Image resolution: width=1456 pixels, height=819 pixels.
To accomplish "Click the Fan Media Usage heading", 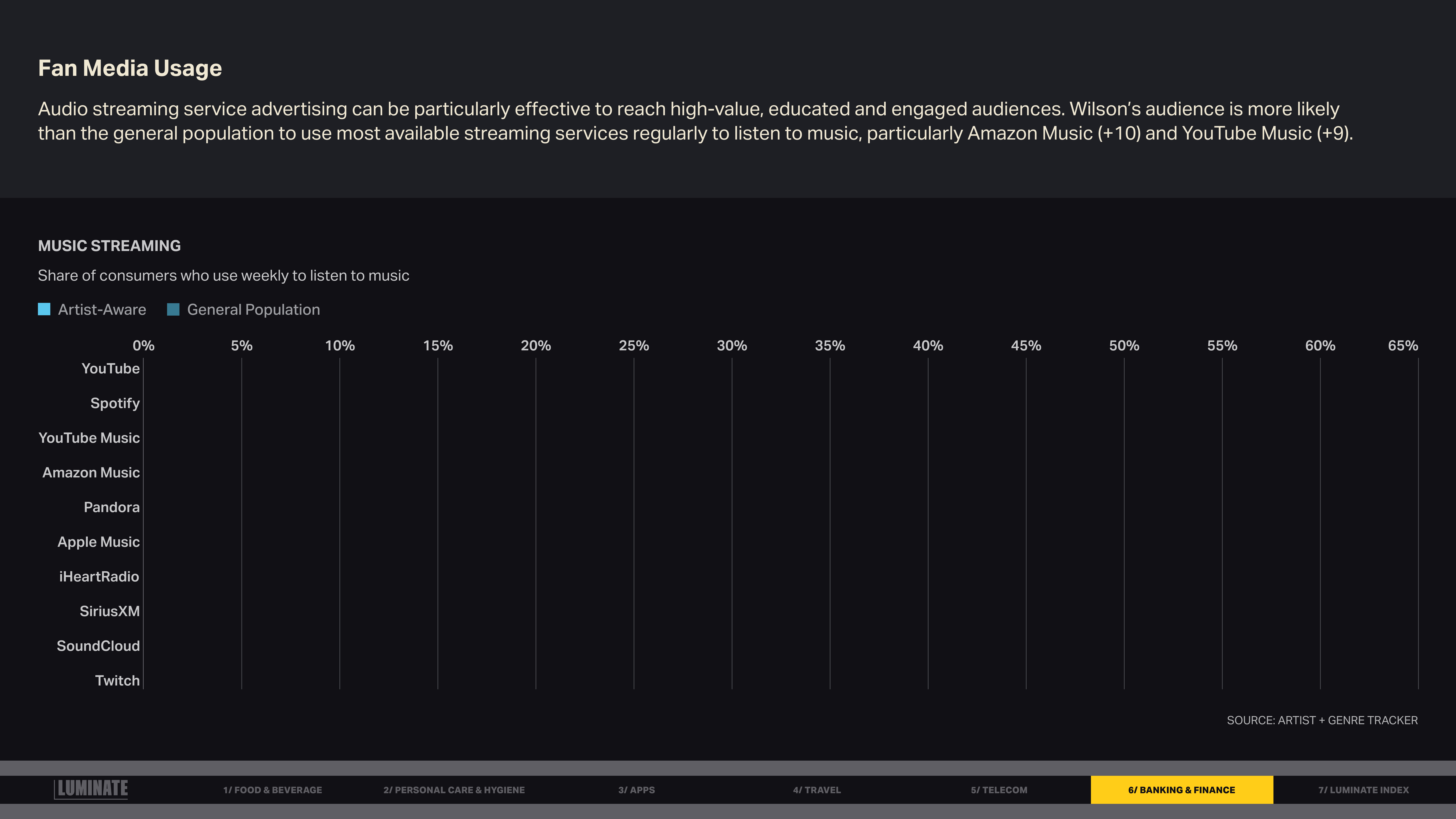I will [130, 68].
